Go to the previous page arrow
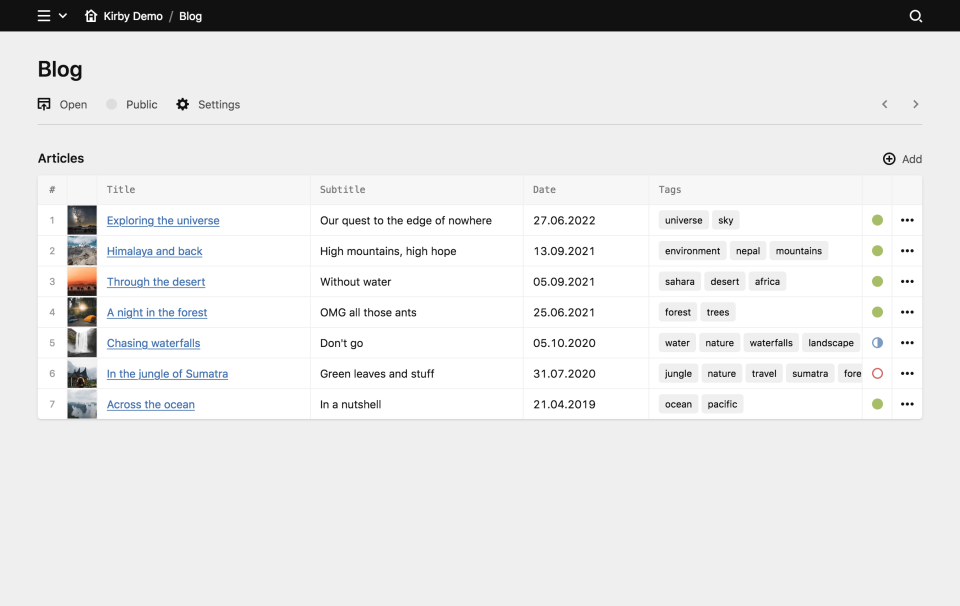 coord(884,104)
